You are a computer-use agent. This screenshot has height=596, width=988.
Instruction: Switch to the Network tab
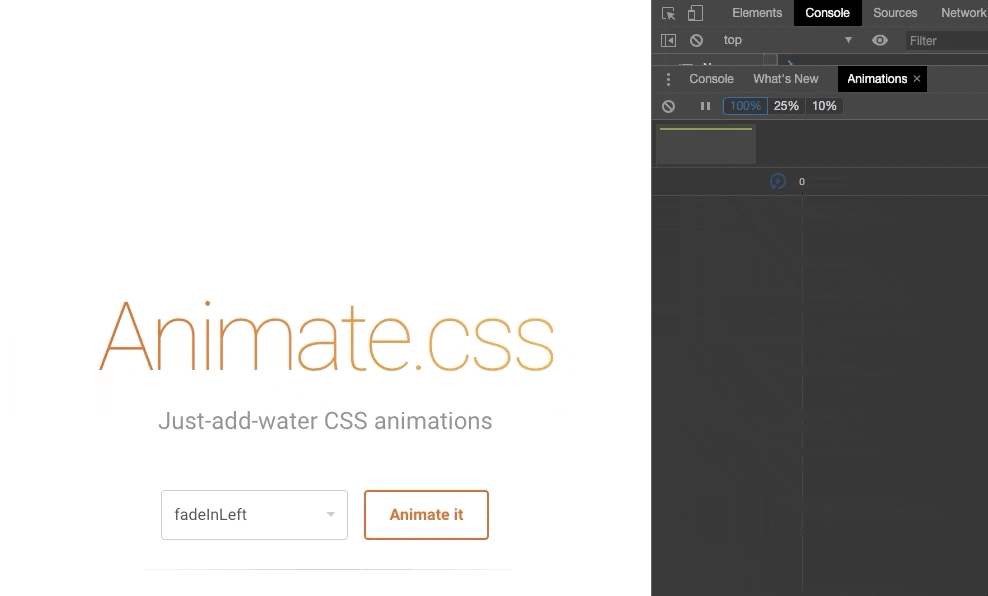(x=963, y=13)
